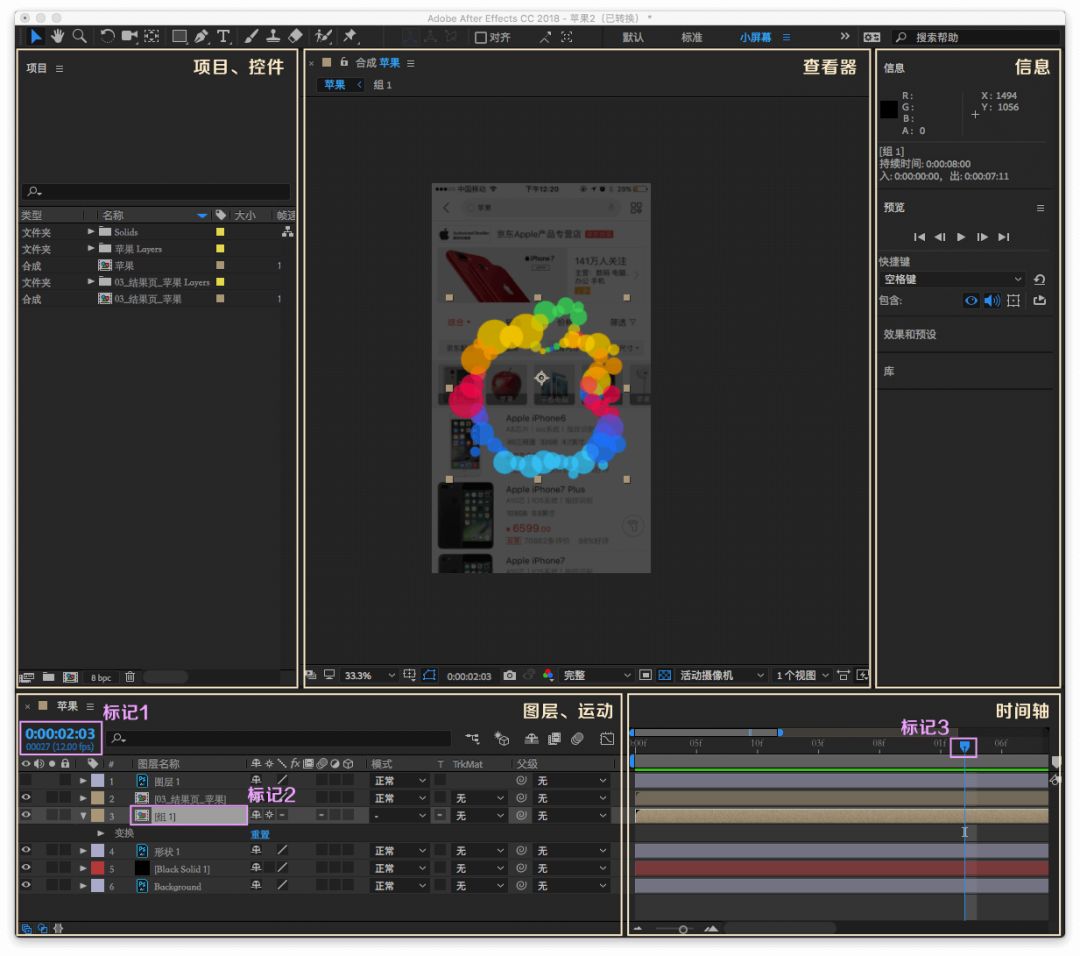Click the reset shortcut arrow in preview panel
Viewport: 1080px width, 956px height.
point(1039,280)
